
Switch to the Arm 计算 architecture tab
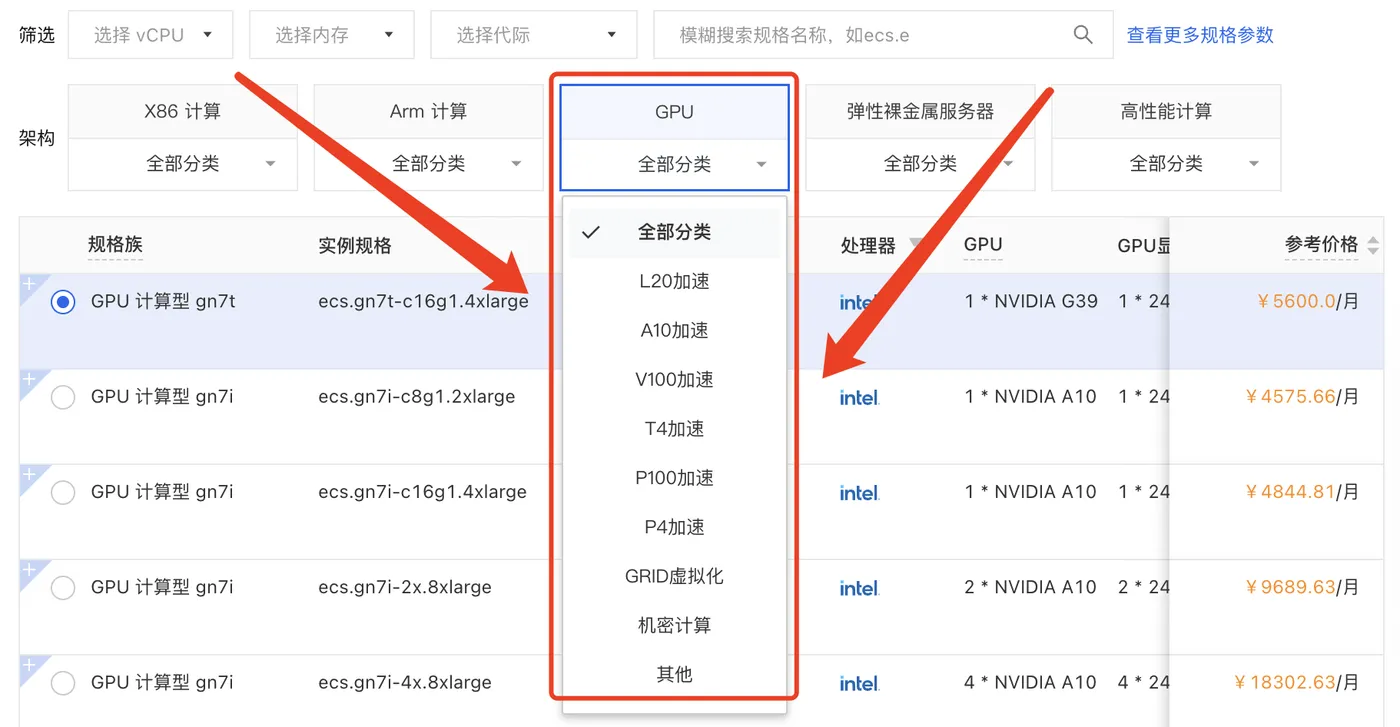click(x=427, y=111)
